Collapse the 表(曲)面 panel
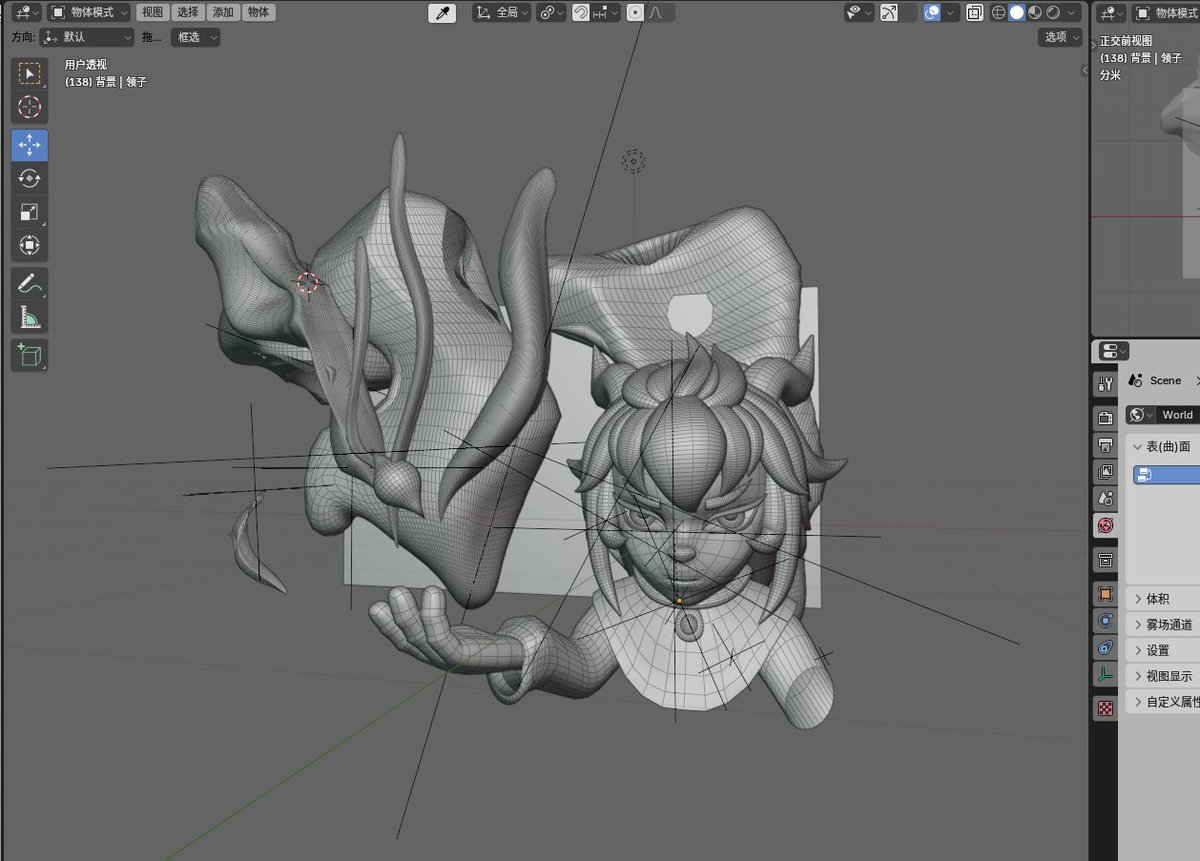This screenshot has height=861, width=1200. click(1163, 446)
